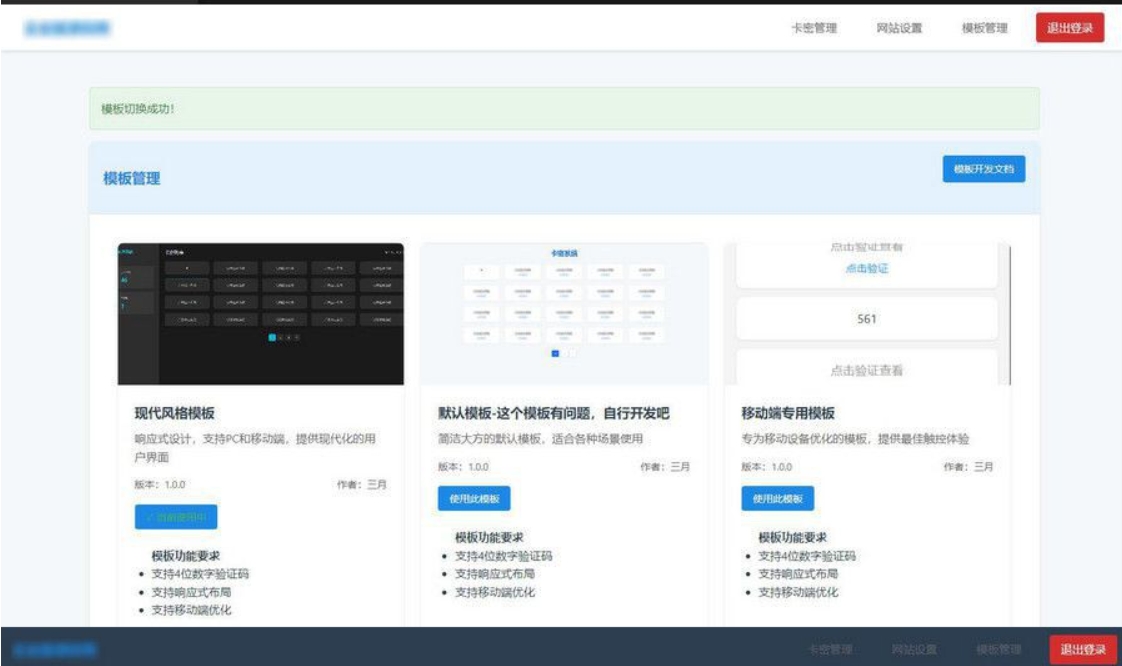The image size is (1122, 666).
Task: Click the 模板管理 panel heading
Action: tap(131, 179)
